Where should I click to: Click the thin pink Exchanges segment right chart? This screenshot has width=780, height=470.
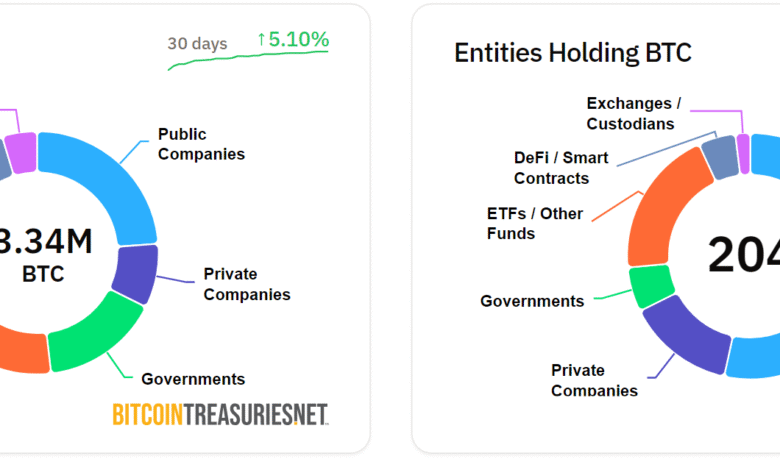[x=744, y=154]
